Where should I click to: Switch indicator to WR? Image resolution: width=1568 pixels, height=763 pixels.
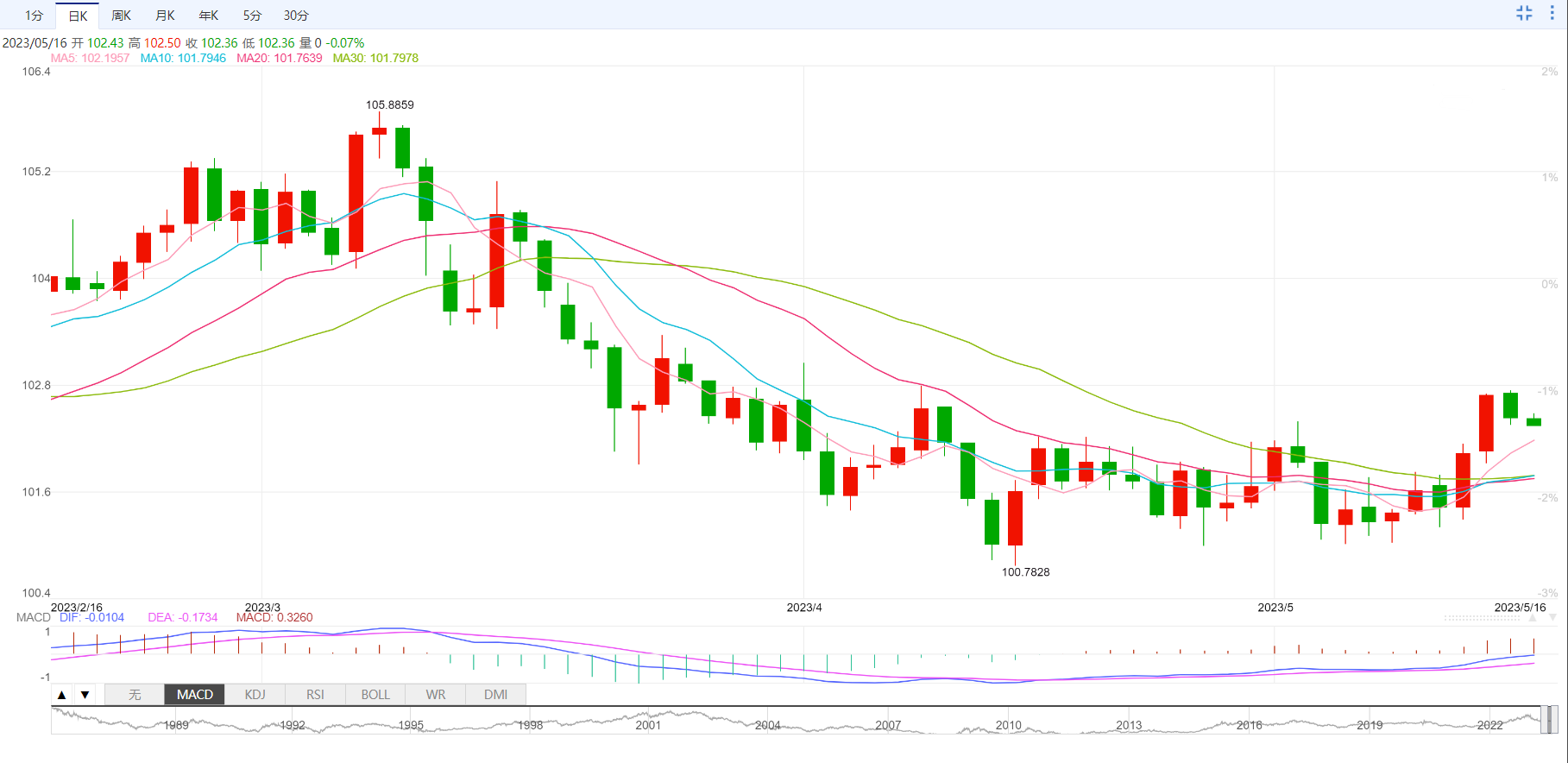coord(436,695)
